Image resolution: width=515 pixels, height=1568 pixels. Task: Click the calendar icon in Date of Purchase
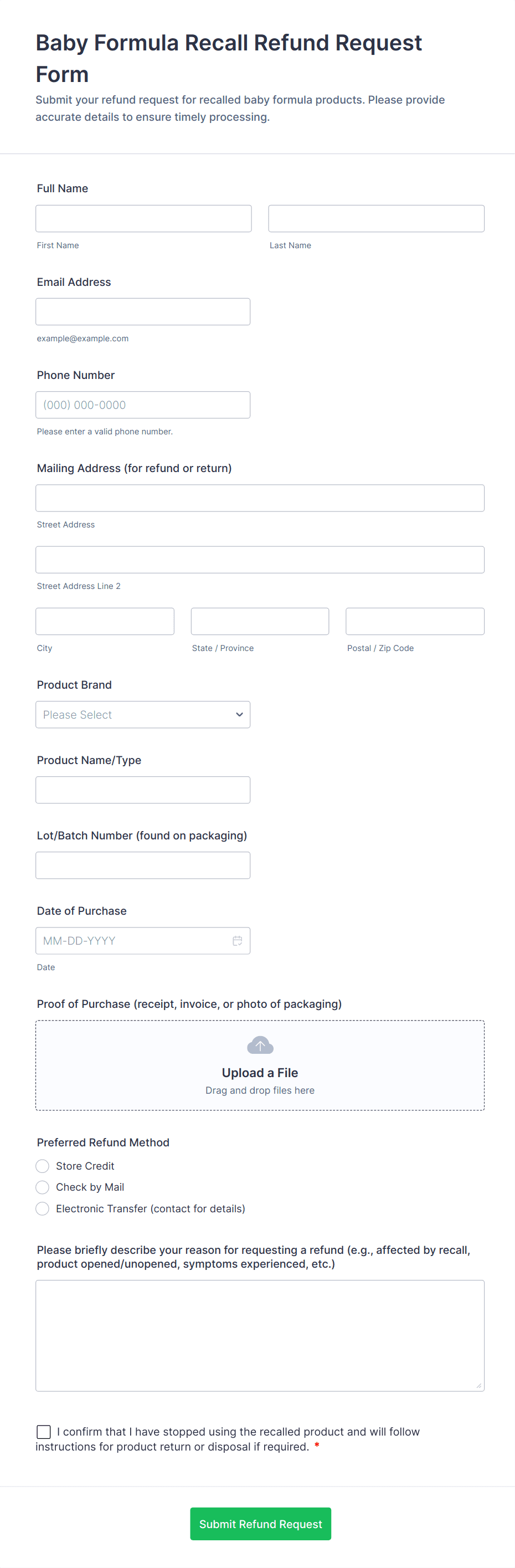[x=237, y=940]
